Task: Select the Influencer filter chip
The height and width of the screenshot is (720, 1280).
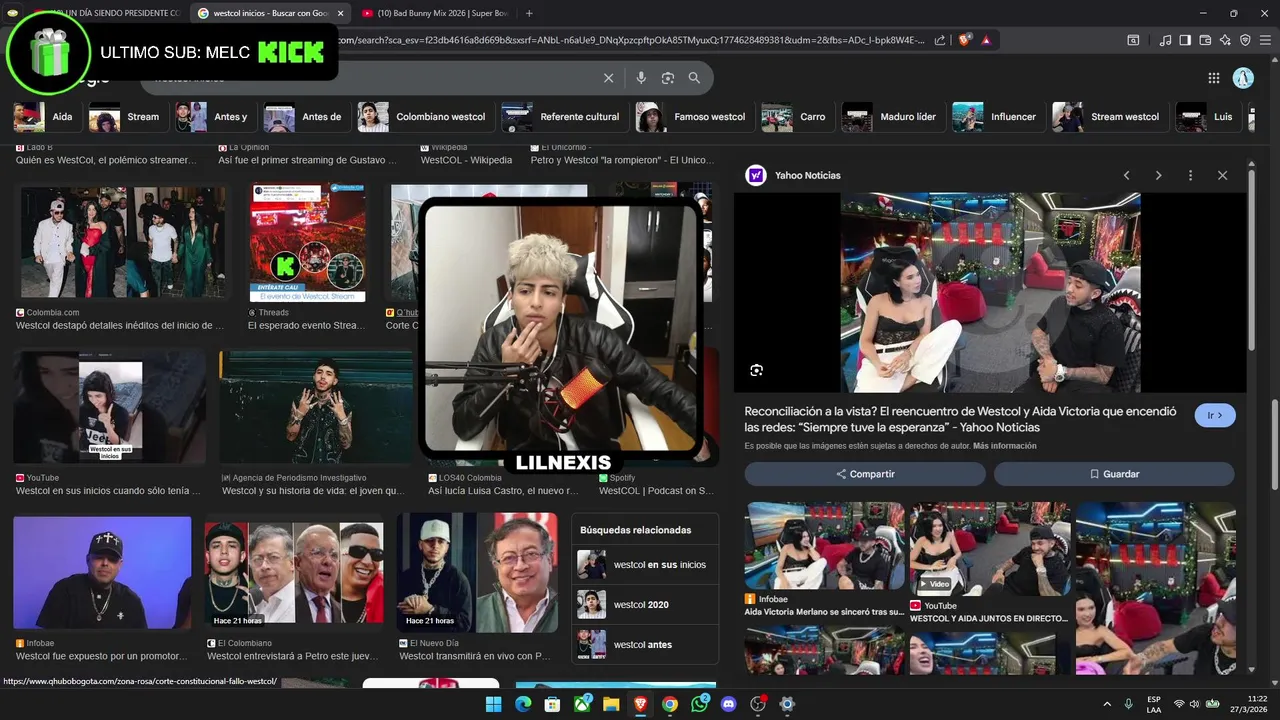Action: click(998, 117)
